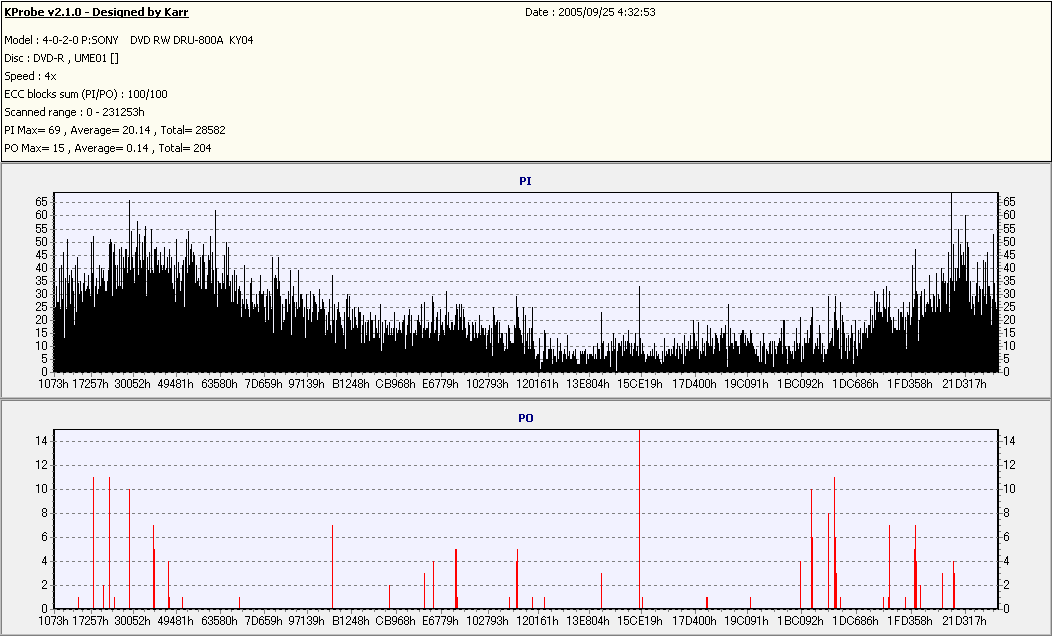This screenshot has width=1052, height=636.
Task: Click the underlined KProbe v2.1.0 title
Action: (96, 12)
